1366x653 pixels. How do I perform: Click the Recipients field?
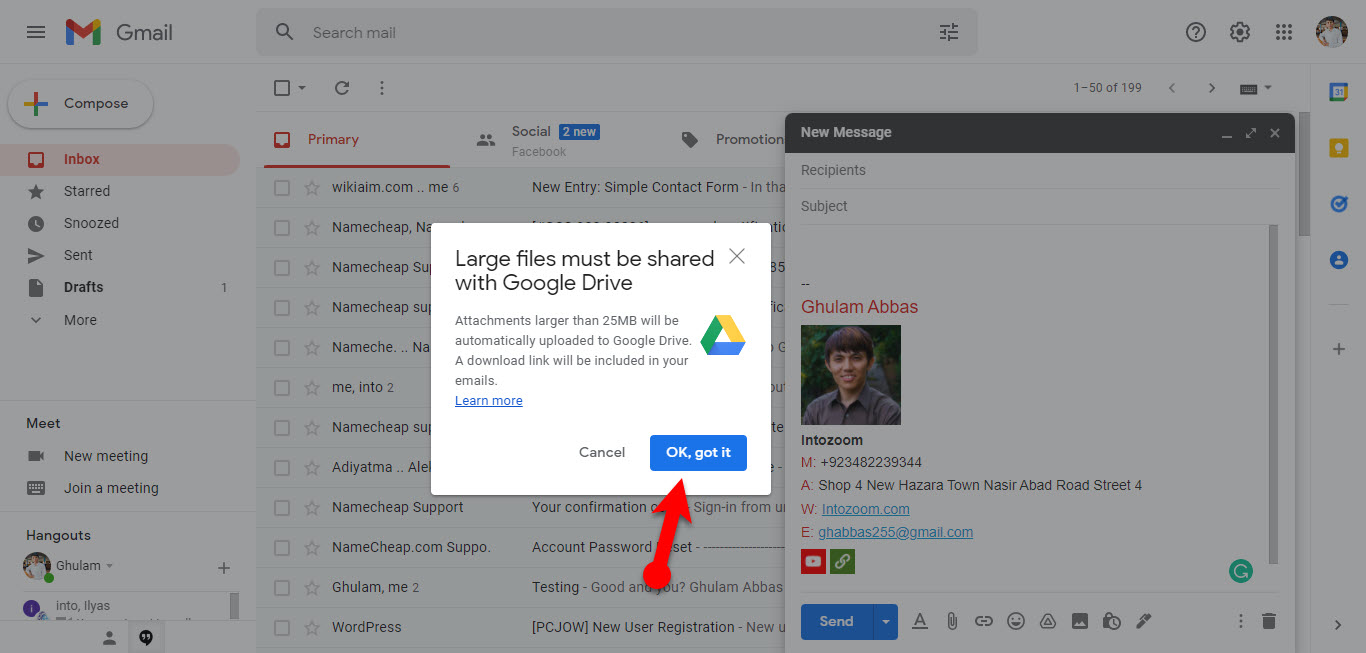click(1040, 170)
